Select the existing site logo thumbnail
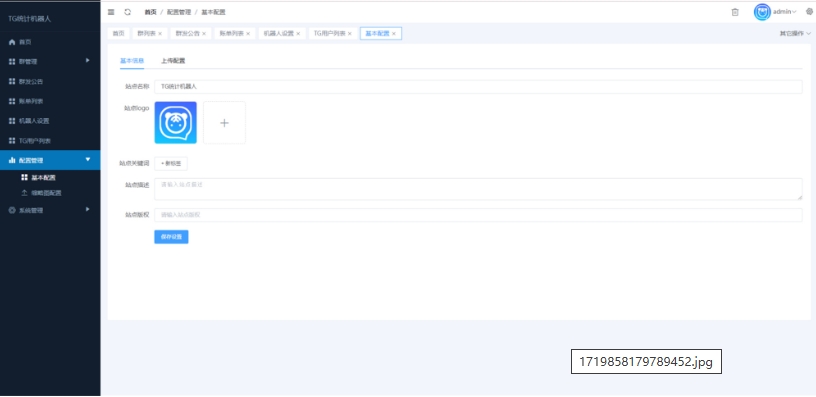Viewport: 816px width, 397px height. coord(175,123)
